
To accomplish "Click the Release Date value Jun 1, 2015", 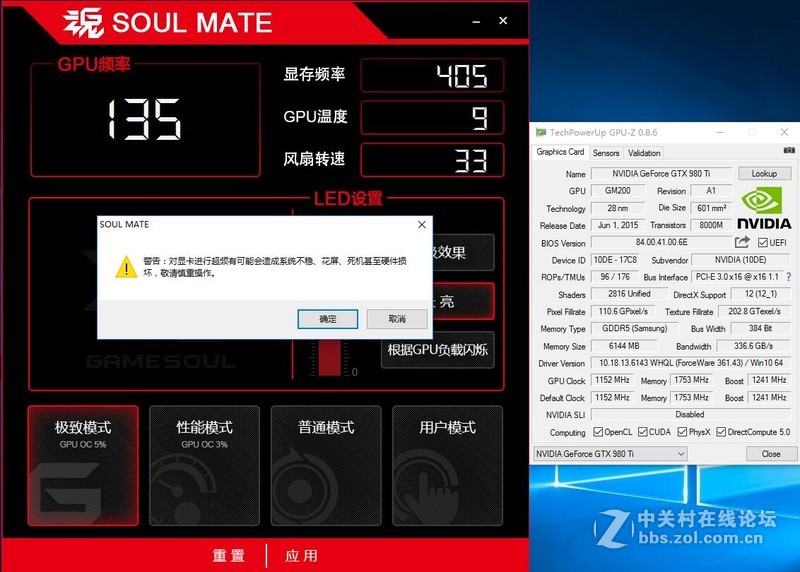I will point(618,225).
